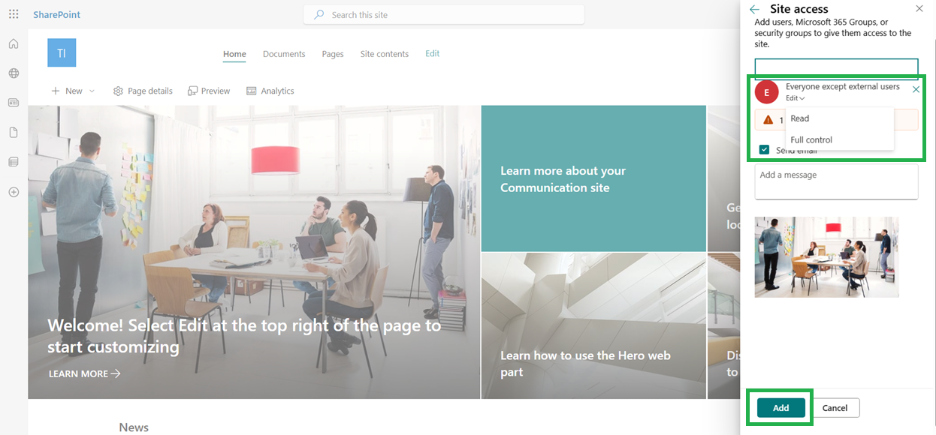The image size is (936, 435).
Task: Click the Site access panel title
Action: coord(799,9)
